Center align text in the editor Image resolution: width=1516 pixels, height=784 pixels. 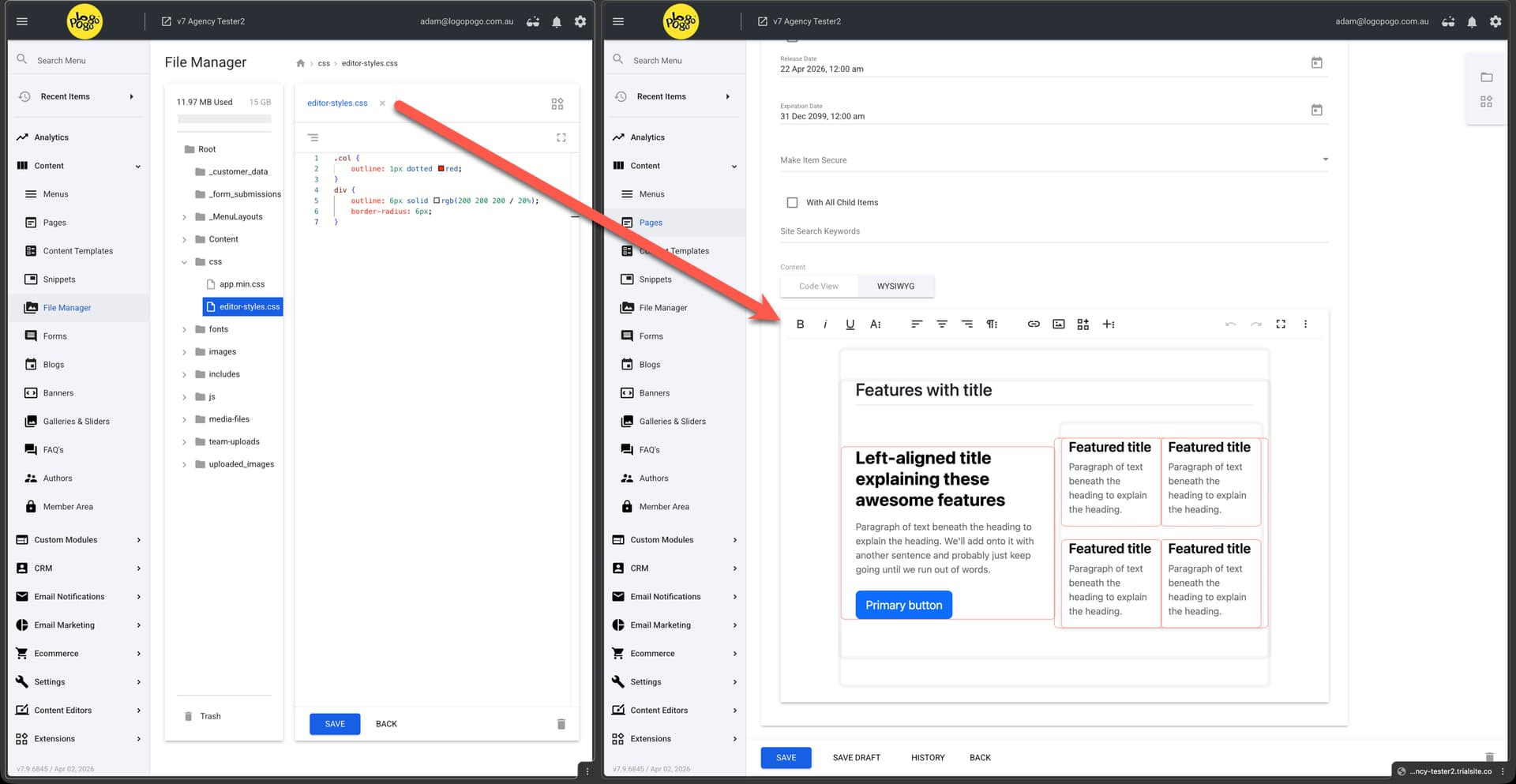point(941,324)
